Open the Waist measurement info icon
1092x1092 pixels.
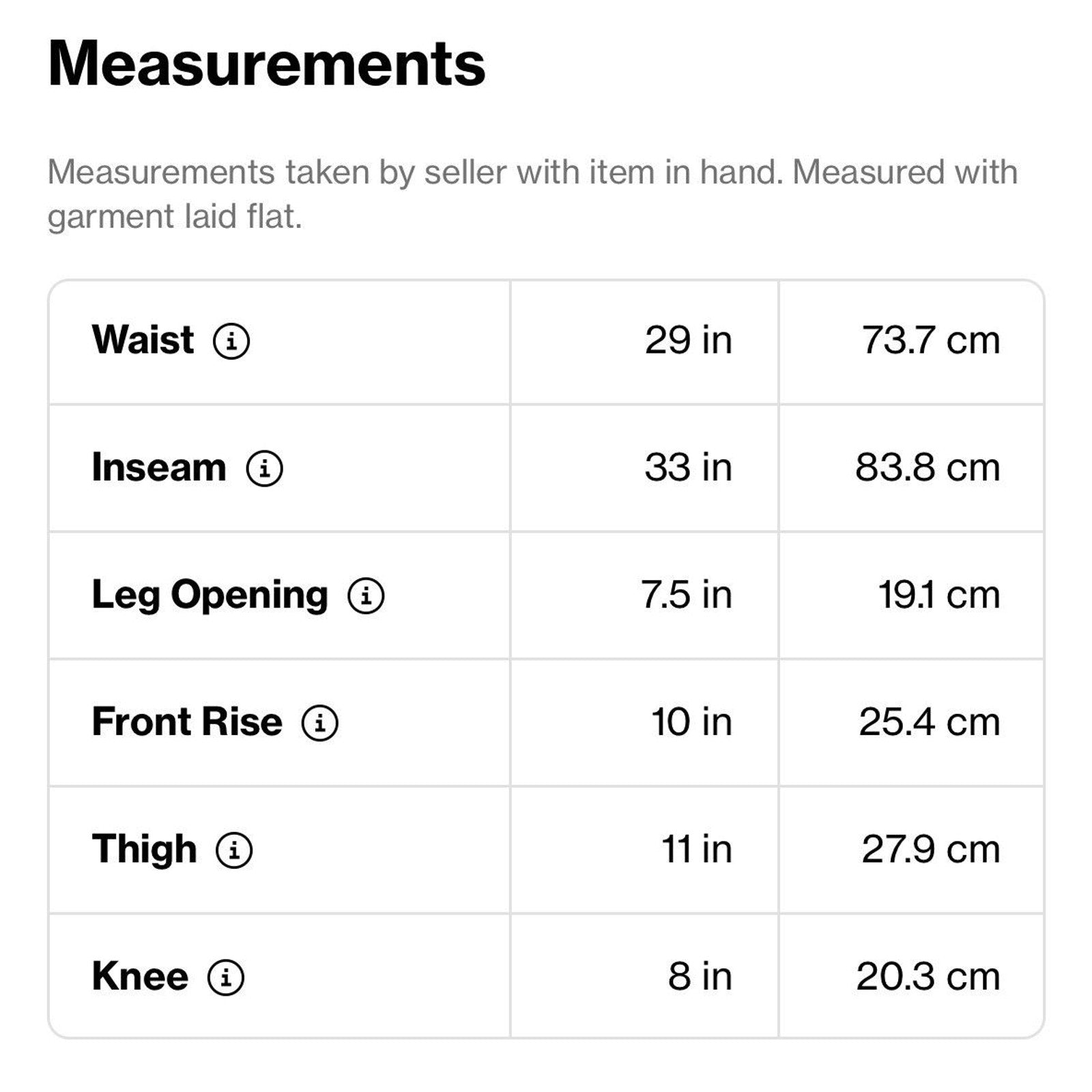(x=231, y=341)
